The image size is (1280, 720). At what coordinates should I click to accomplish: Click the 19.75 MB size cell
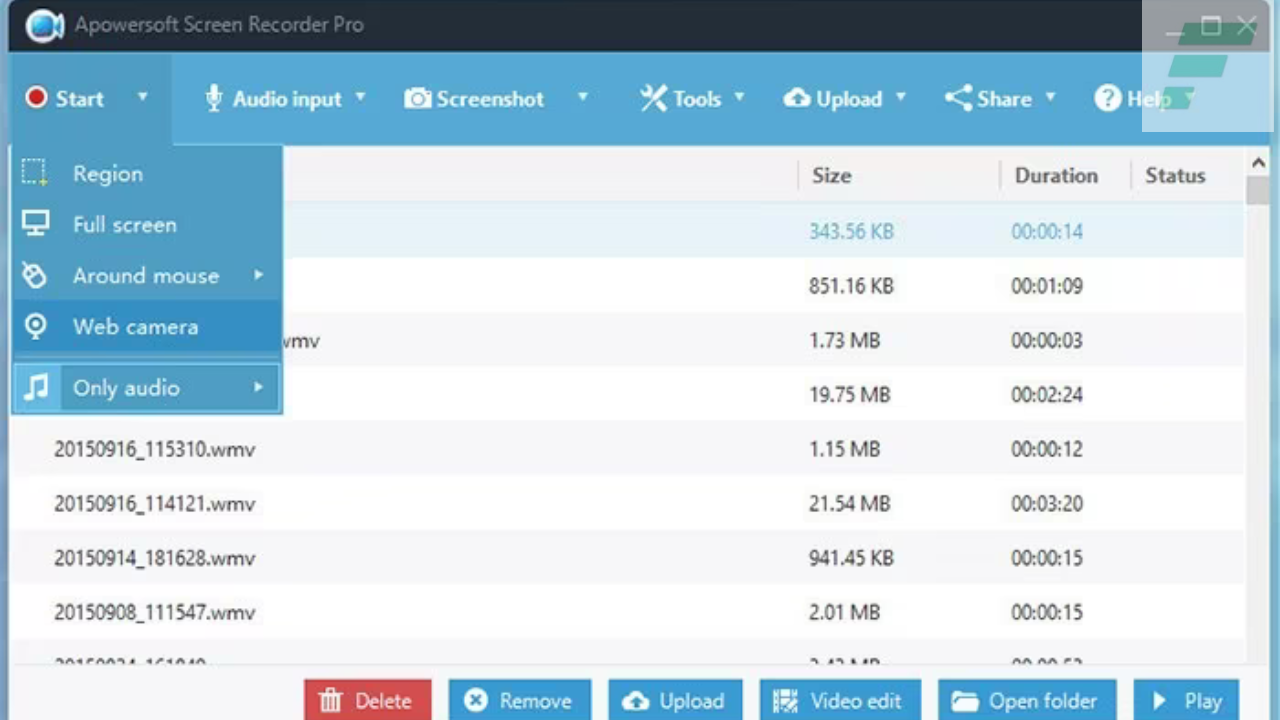tap(849, 394)
